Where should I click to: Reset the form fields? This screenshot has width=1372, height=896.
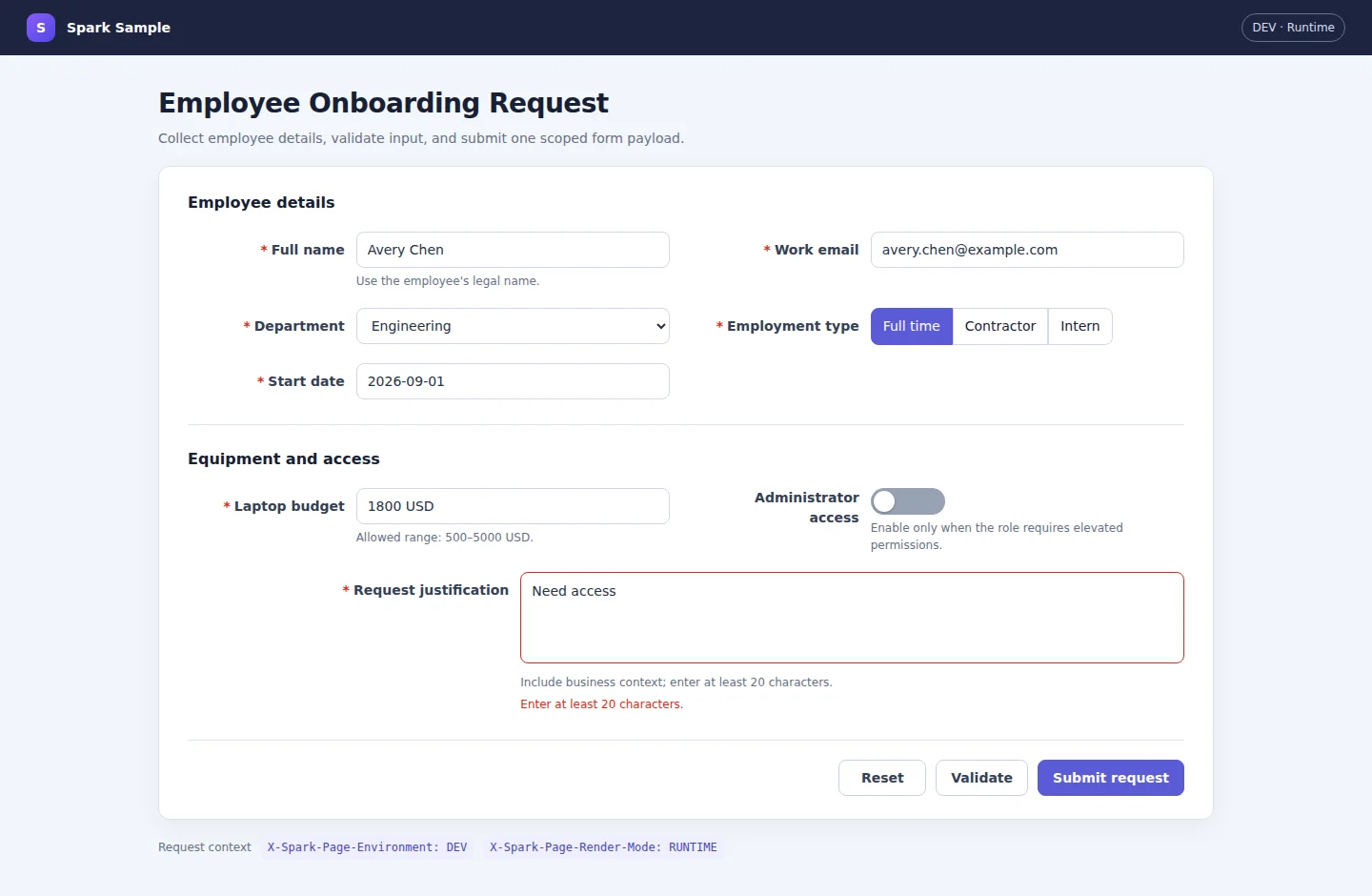pyautogui.click(x=882, y=778)
